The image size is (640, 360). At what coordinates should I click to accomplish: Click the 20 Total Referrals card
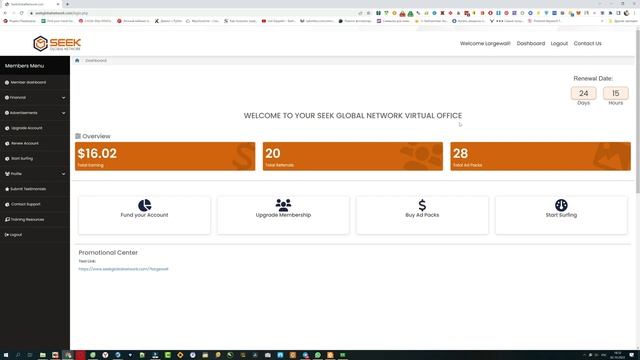pyautogui.click(x=353, y=156)
